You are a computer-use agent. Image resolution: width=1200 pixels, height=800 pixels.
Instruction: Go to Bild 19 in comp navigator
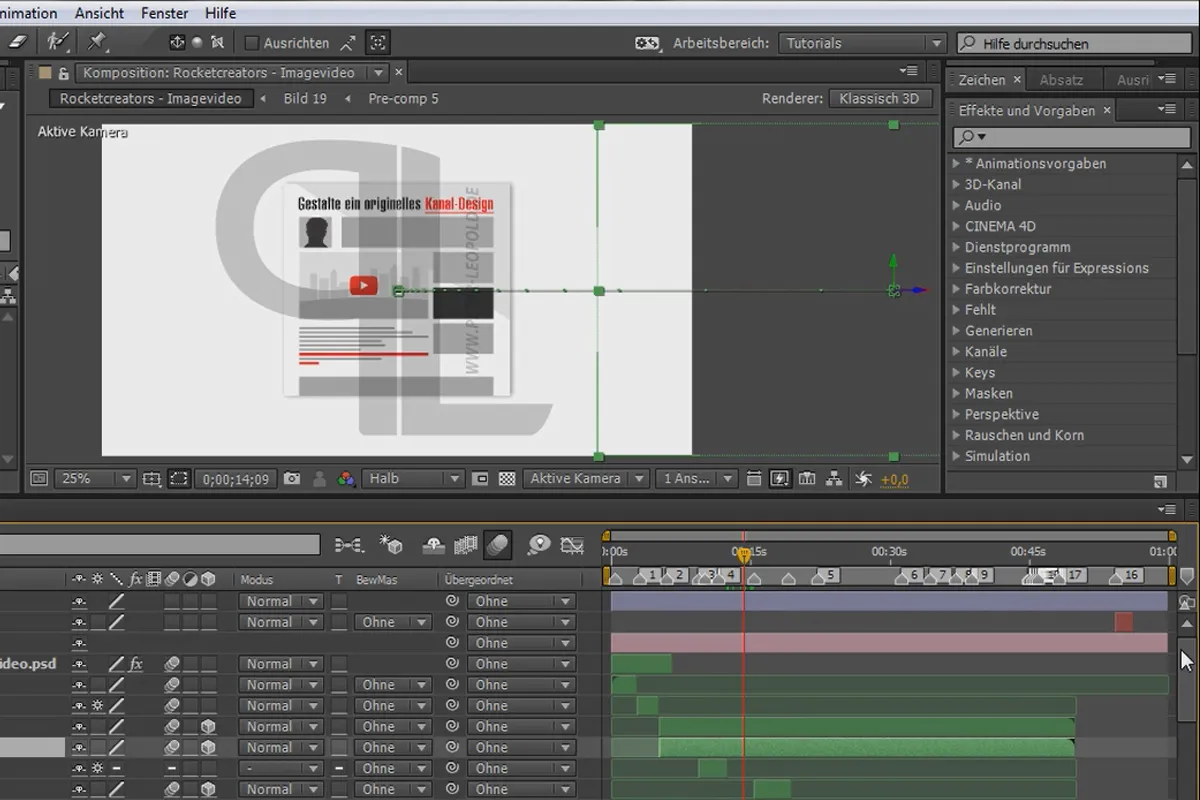pos(305,99)
